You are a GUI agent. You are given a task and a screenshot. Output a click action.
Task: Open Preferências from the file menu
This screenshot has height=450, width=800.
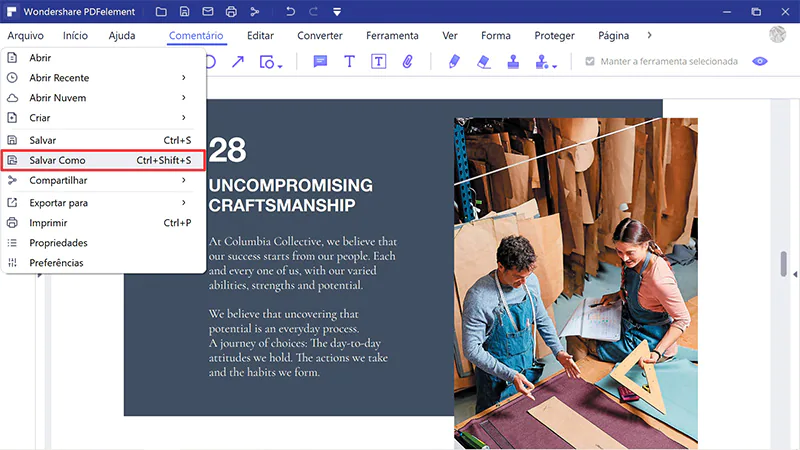click(103, 263)
